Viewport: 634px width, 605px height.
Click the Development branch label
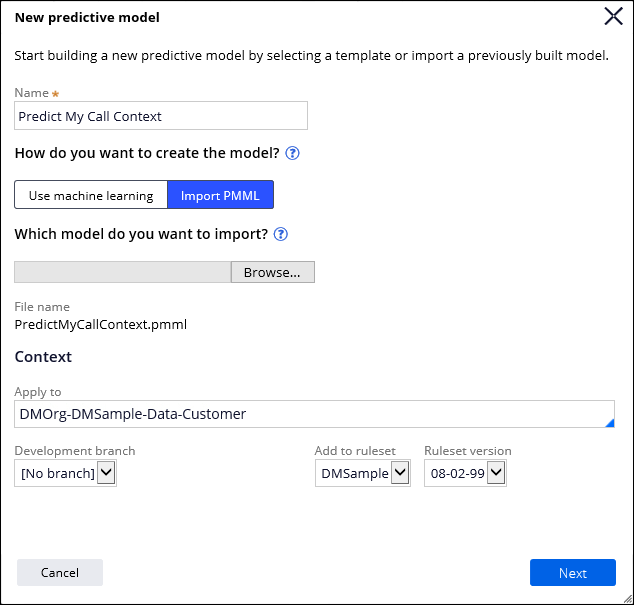click(x=75, y=451)
